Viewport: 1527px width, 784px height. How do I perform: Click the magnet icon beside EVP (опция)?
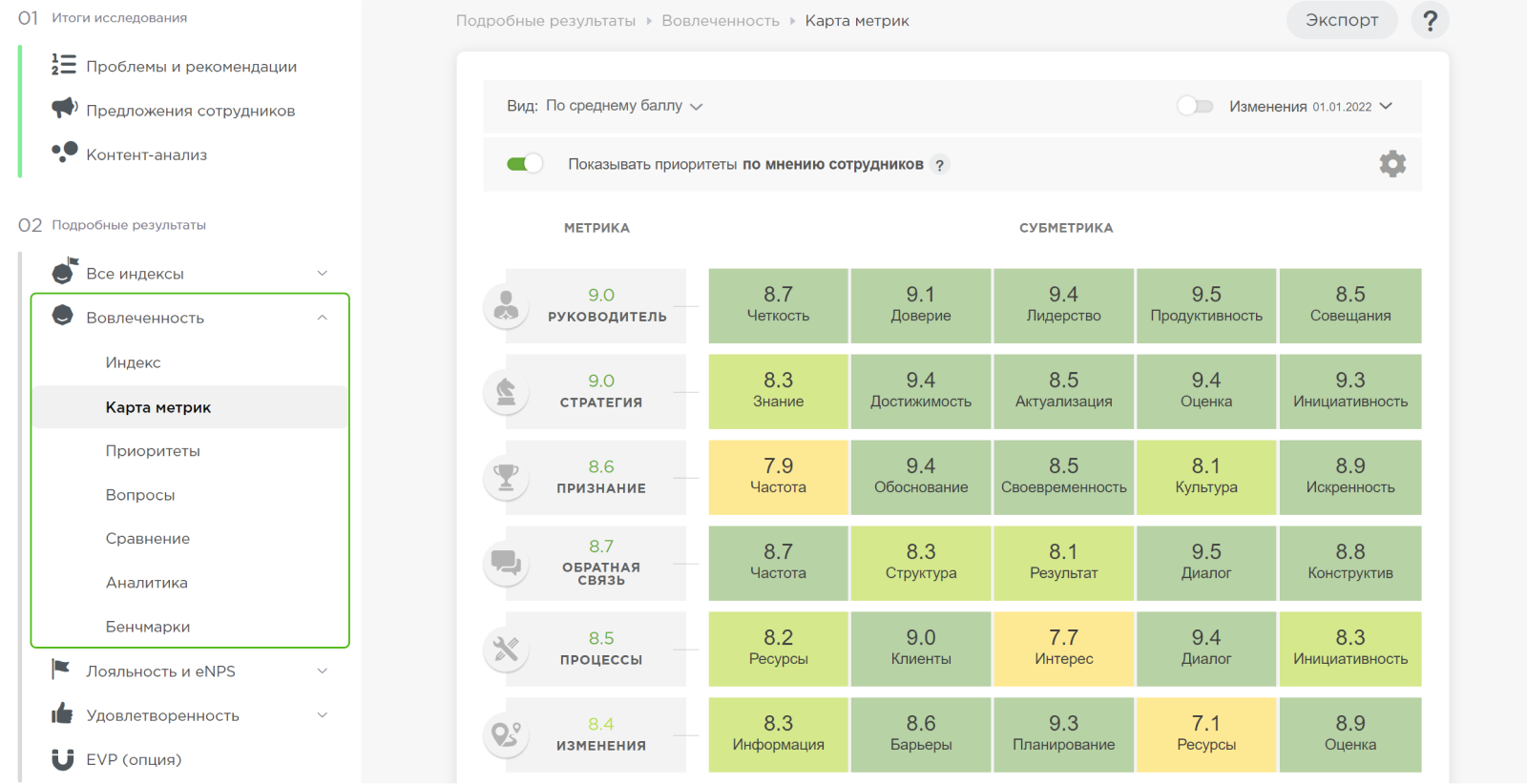coord(62,759)
